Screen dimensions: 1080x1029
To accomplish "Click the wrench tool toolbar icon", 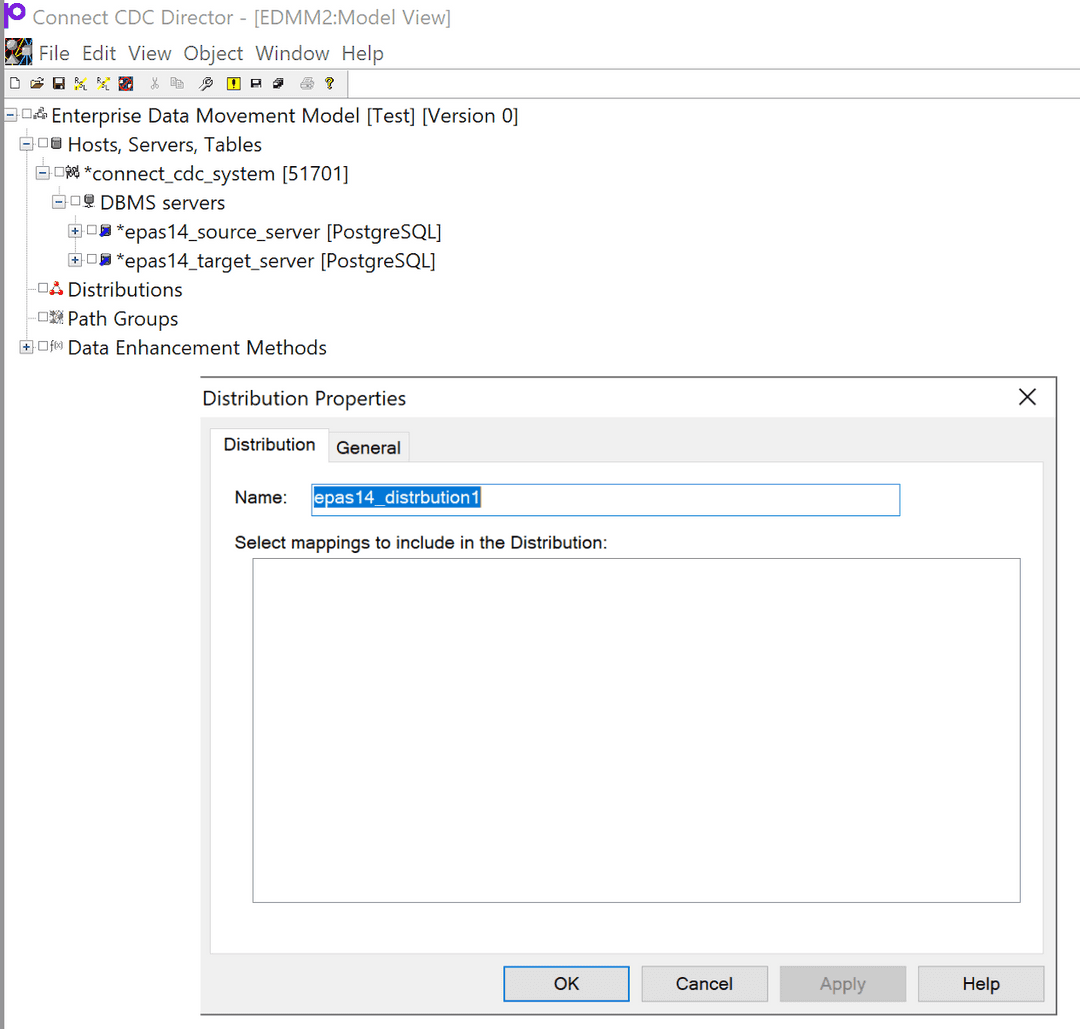I will pyautogui.click(x=206, y=84).
